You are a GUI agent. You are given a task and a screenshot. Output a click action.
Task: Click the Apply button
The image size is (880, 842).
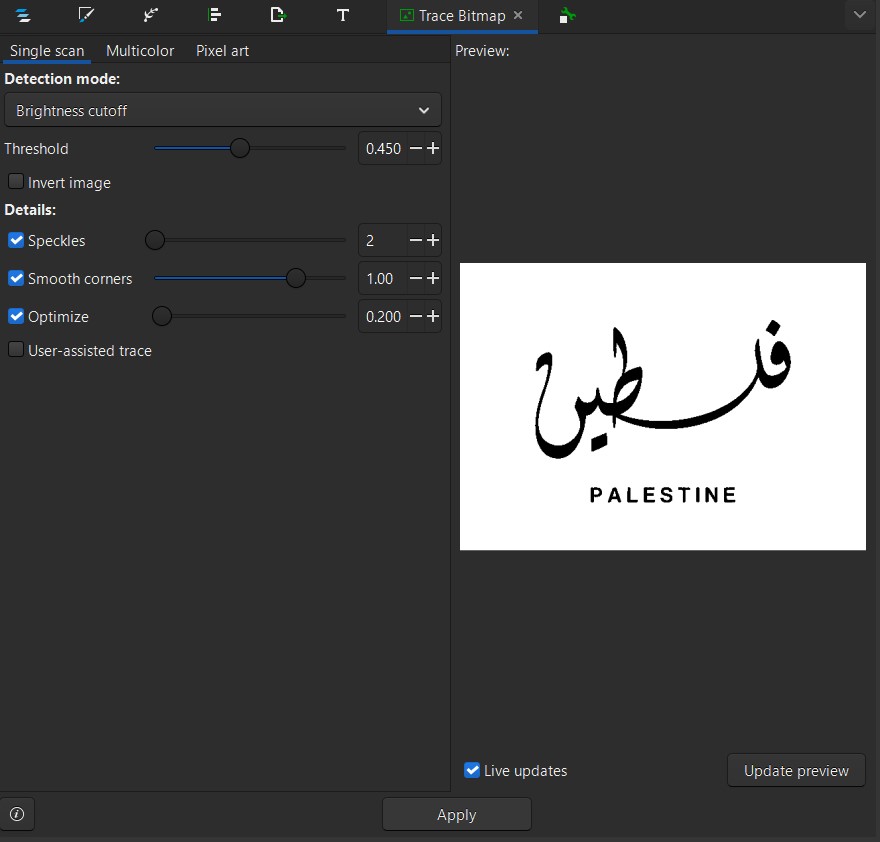point(456,814)
